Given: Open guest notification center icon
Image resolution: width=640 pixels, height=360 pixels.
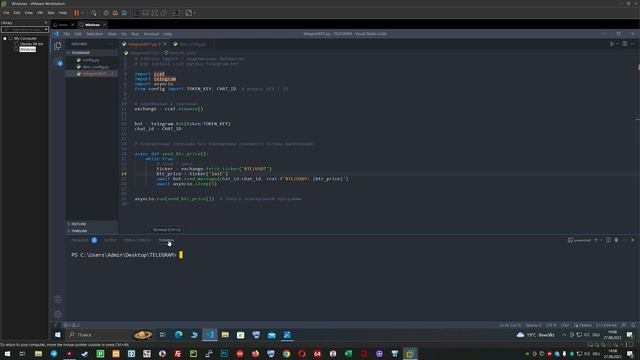Looking at the screenshot, I should point(629,335).
